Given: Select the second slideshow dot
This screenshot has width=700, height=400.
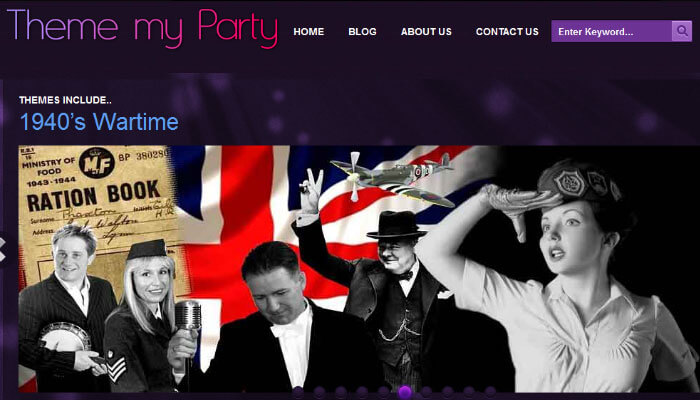Looking at the screenshot, I should click(319, 392).
